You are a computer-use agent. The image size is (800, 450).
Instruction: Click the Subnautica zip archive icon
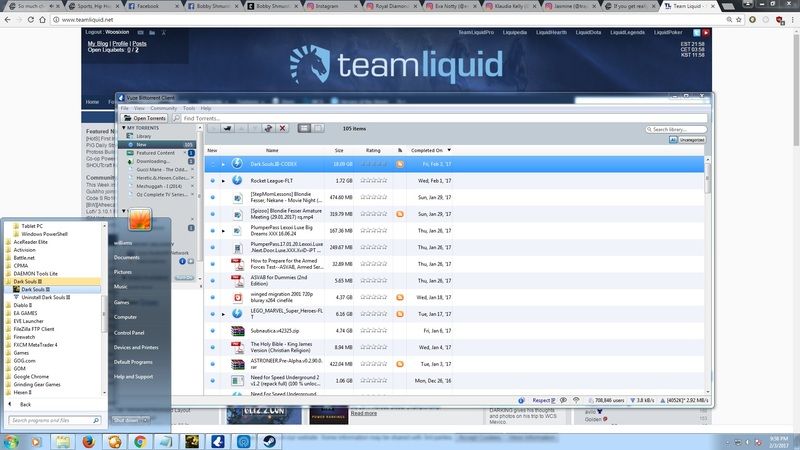[237, 331]
